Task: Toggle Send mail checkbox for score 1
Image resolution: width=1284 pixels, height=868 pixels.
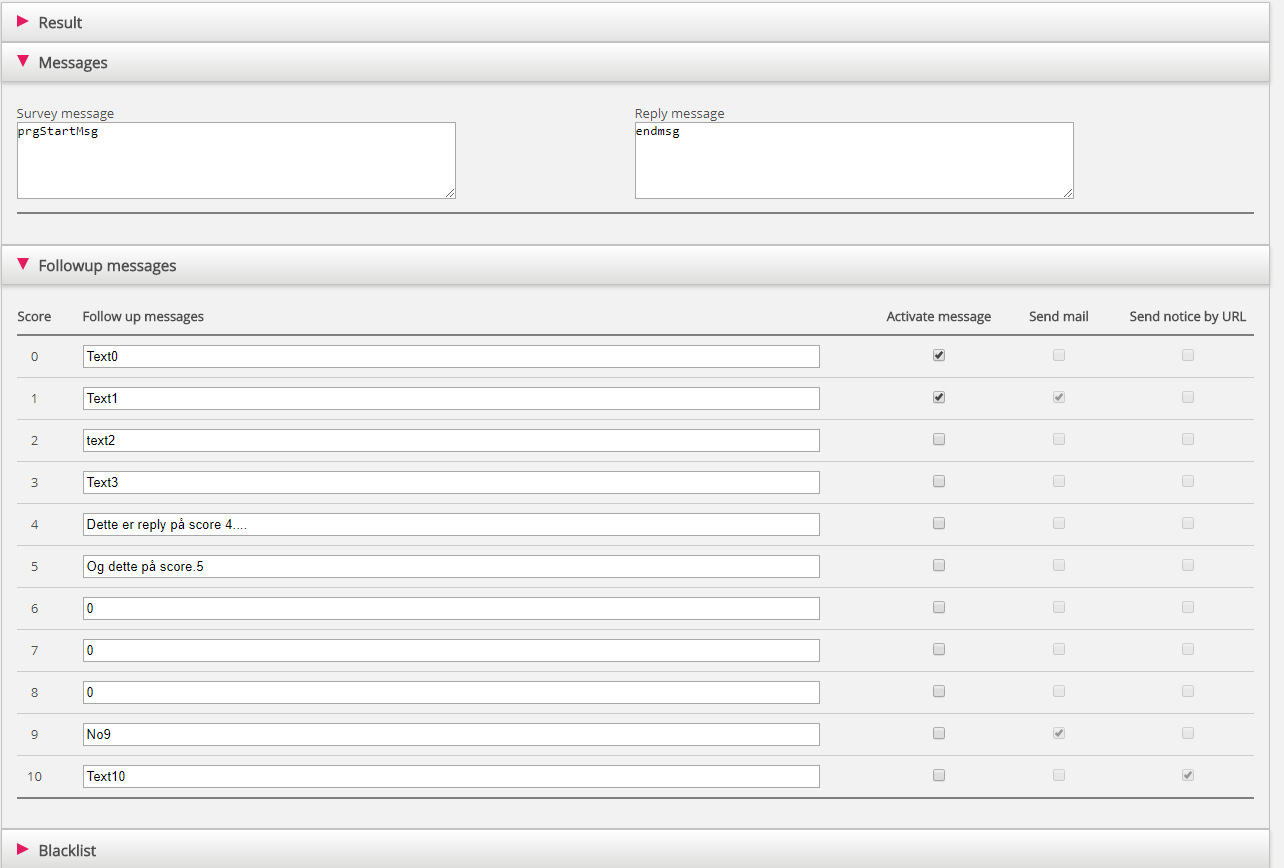Action: click(x=1058, y=397)
